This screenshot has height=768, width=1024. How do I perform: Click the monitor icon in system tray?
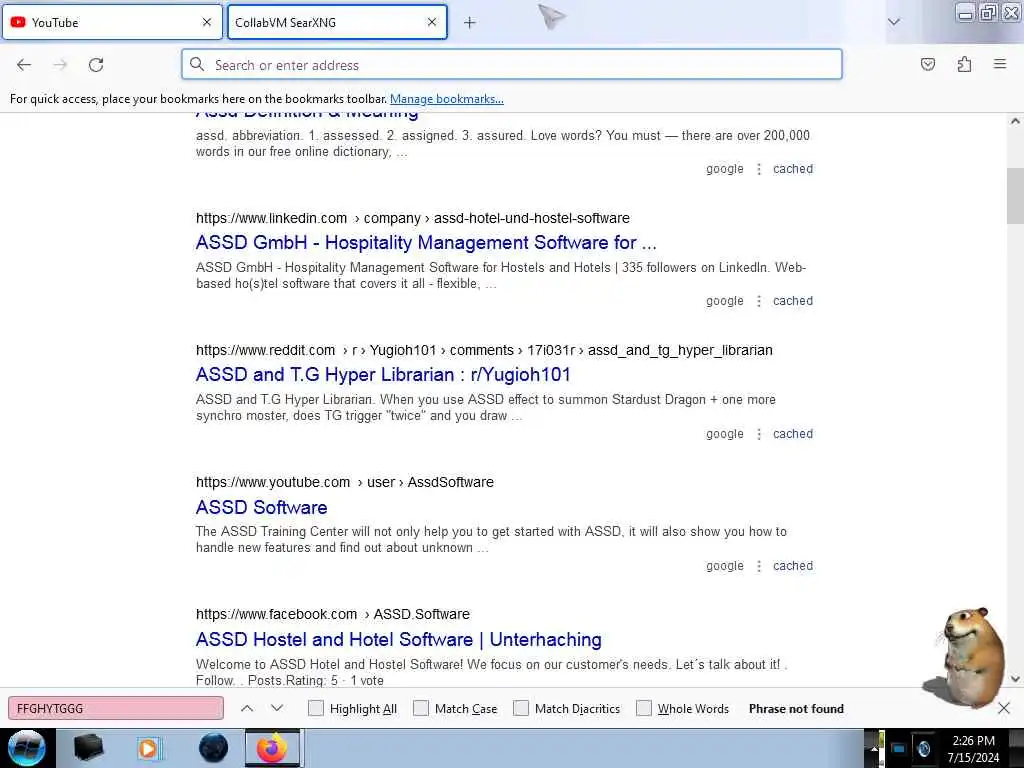pos(899,749)
